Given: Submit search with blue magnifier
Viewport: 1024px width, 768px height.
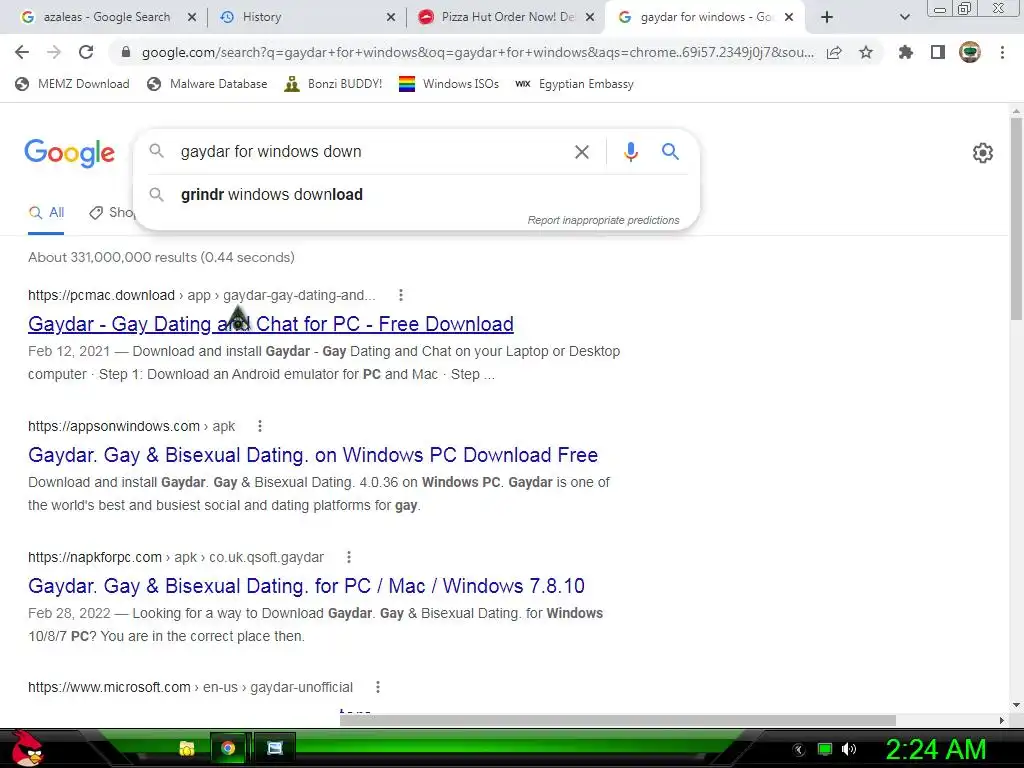Looking at the screenshot, I should pos(670,152).
